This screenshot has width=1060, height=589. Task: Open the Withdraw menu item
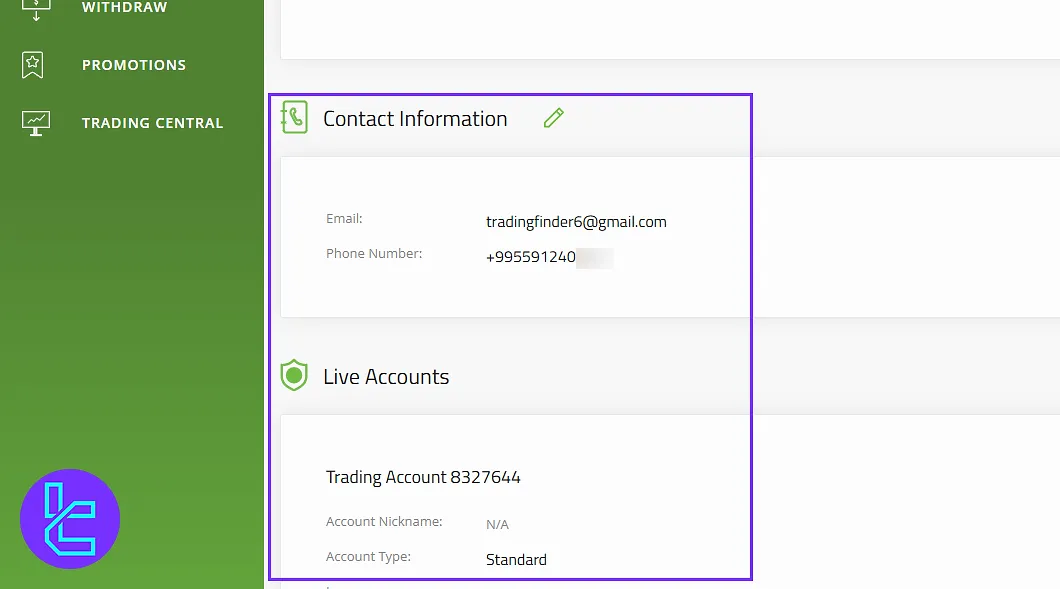point(124,7)
